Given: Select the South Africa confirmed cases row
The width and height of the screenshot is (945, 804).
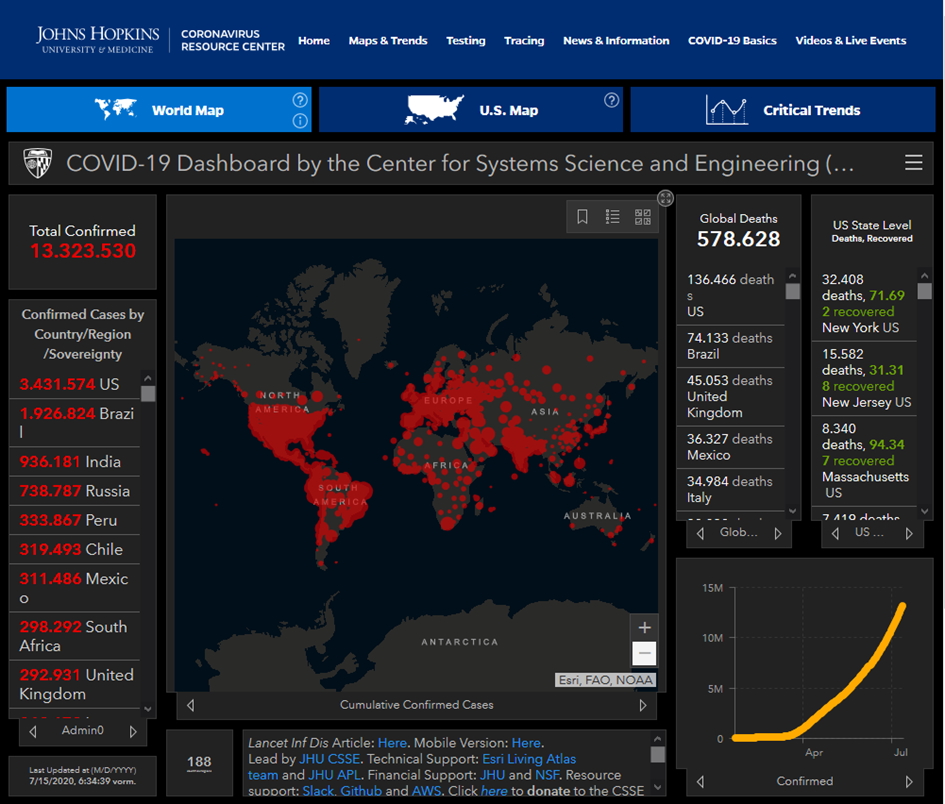Looking at the screenshot, I should (x=75, y=636).
